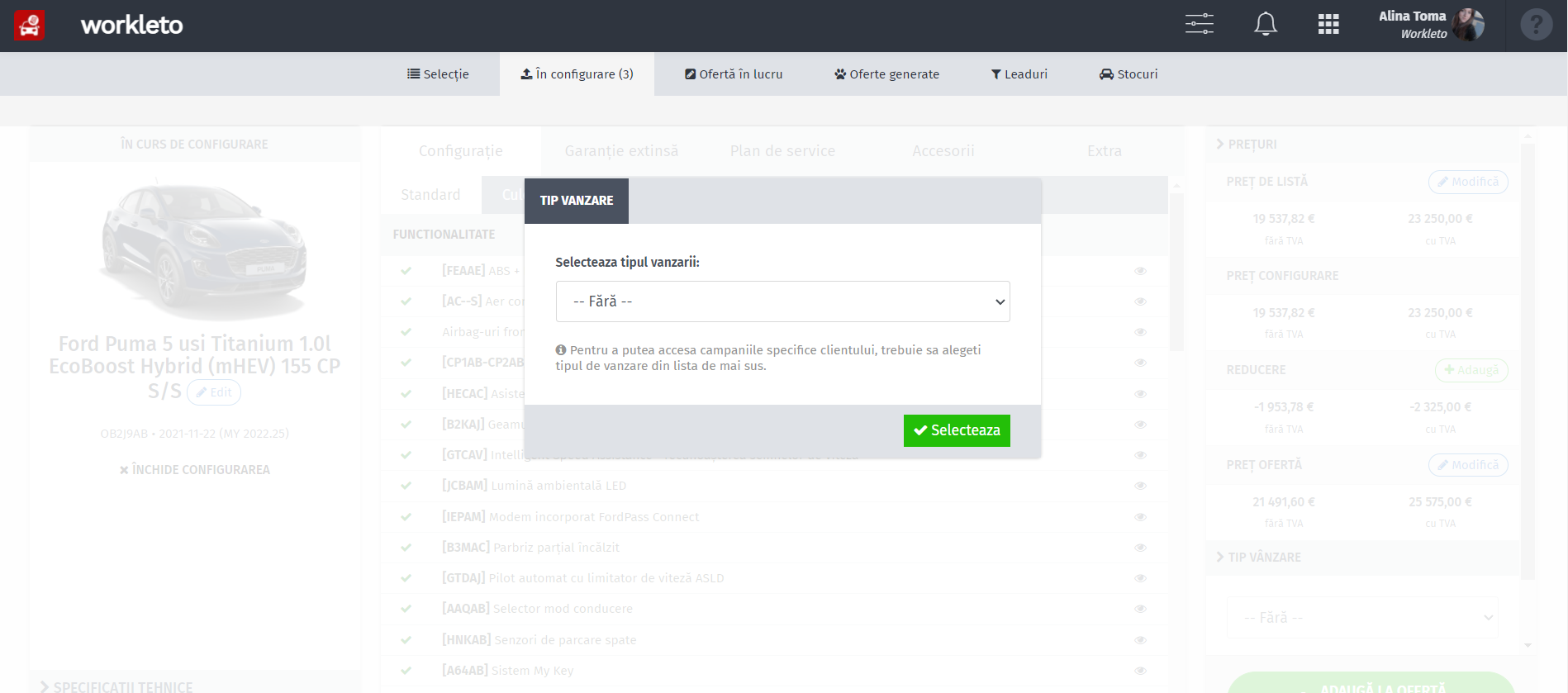
Task: Click checkmark icon on IEPAM Modem row
Action: [406, 517]
